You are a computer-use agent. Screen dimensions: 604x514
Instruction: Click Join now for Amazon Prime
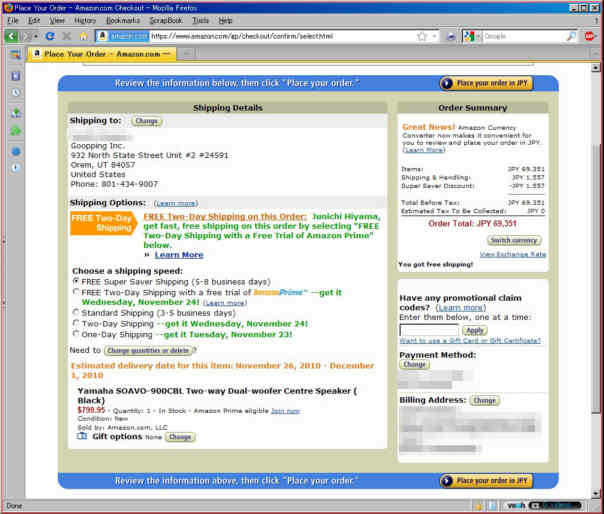[285, 411]
